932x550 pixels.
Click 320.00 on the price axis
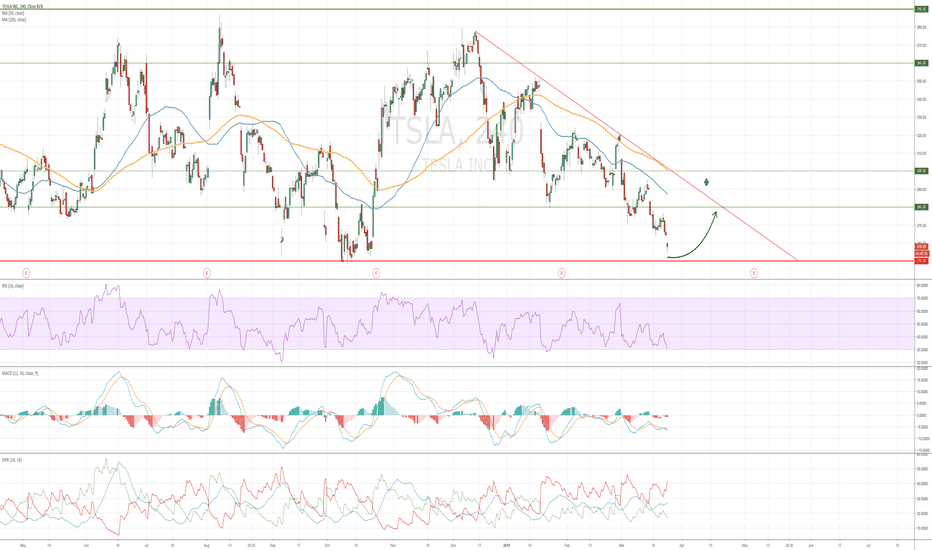point(922,135)
